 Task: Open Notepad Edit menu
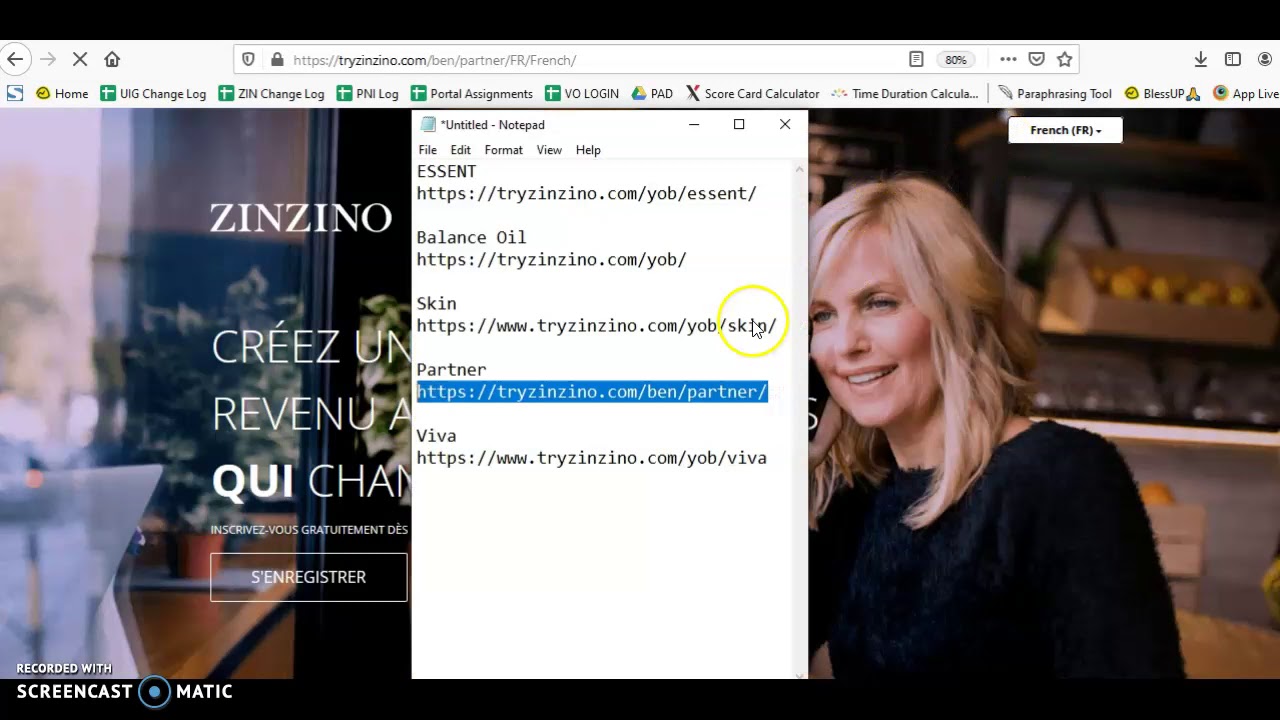460,150
